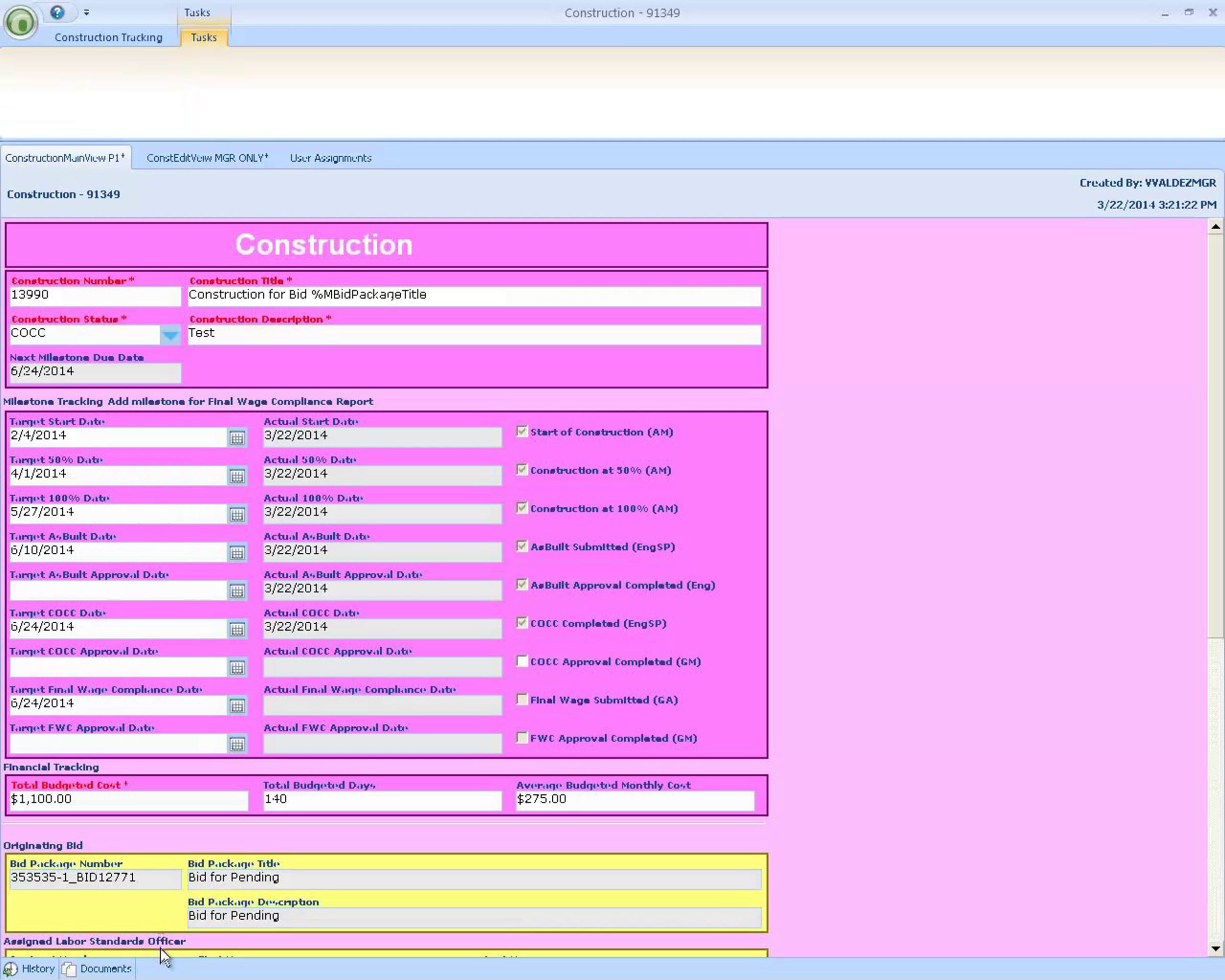
Task: Click the Target AsBuilt Date field
Action: 118,552
